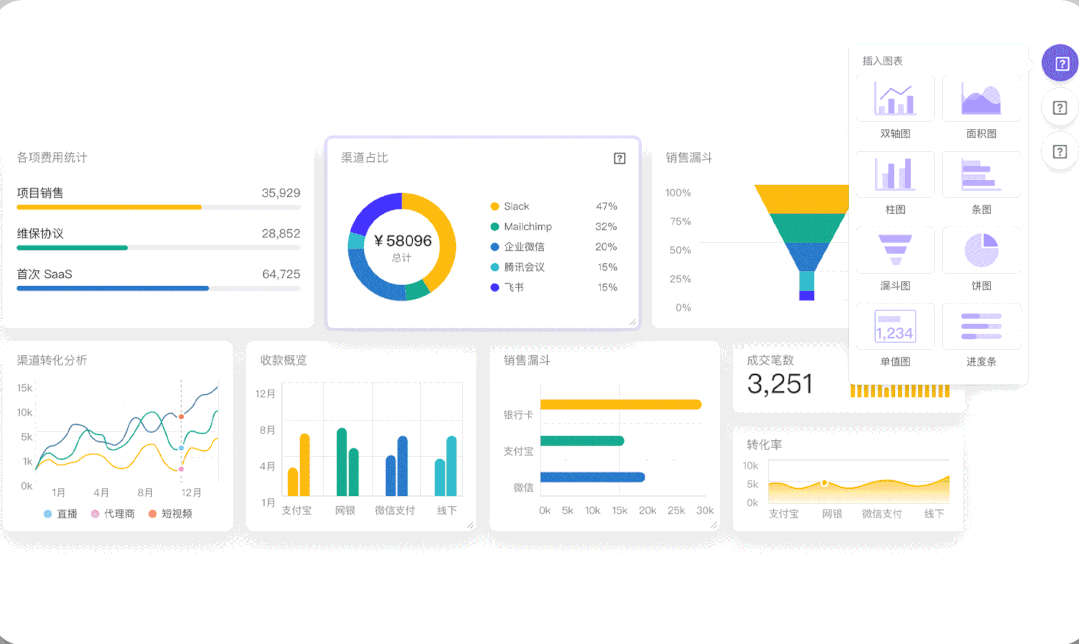Click the purple question-mark help button
Viewport: 1079px width, 644px height.
click(1059, 62)
